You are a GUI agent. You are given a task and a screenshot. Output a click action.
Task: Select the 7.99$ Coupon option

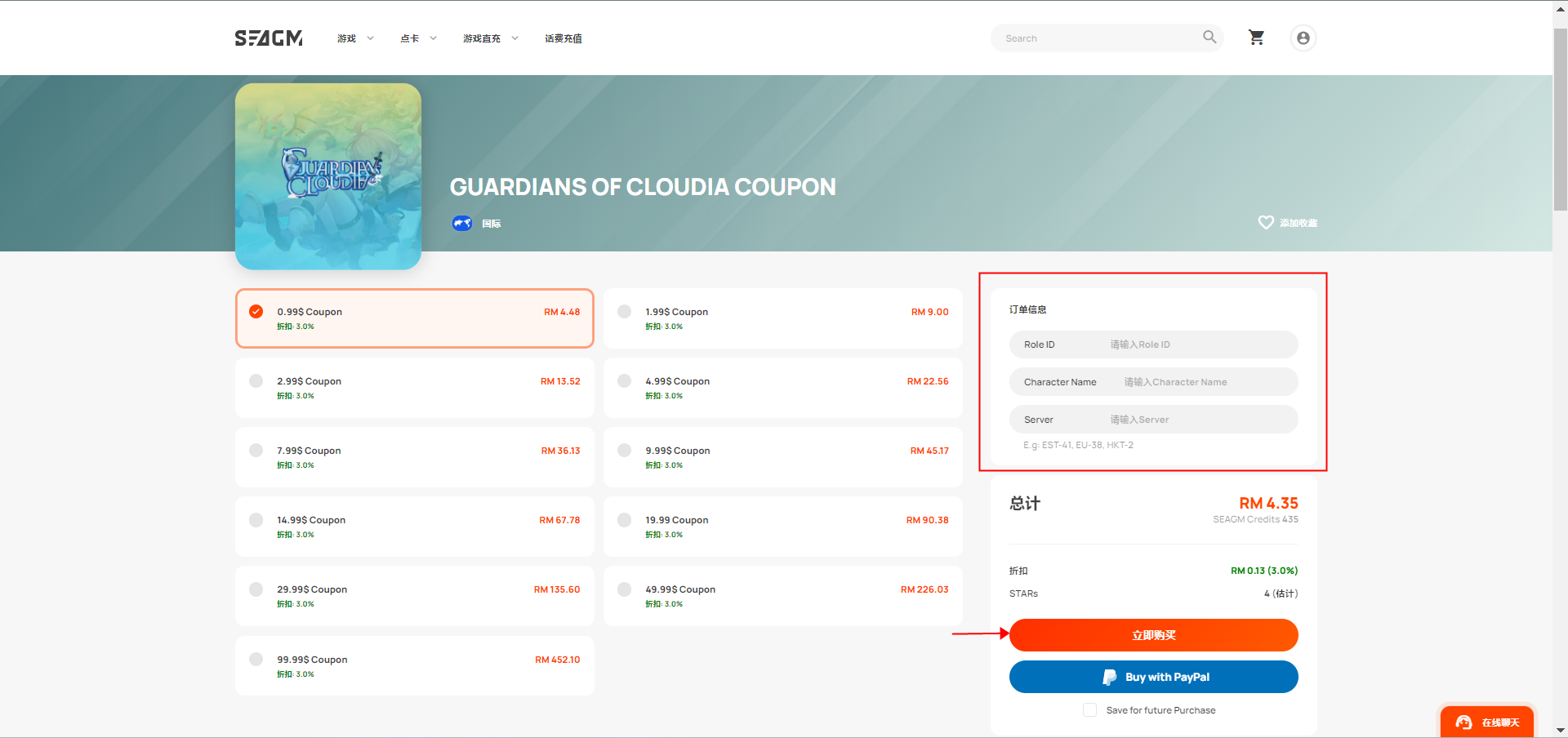tap(415, 457)
